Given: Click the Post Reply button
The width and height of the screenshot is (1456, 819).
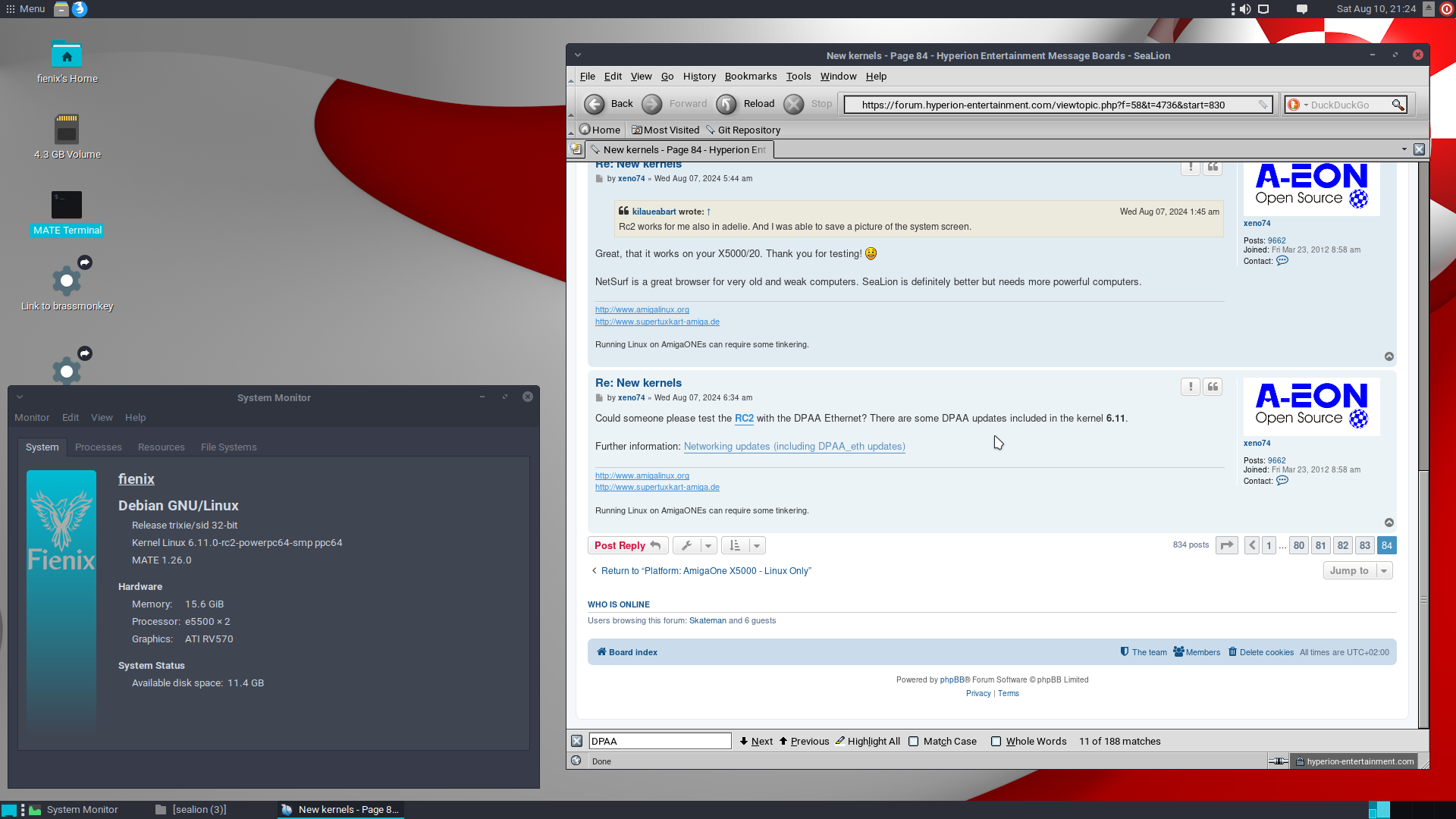Looking at the screenshot, I should point(627,545).
